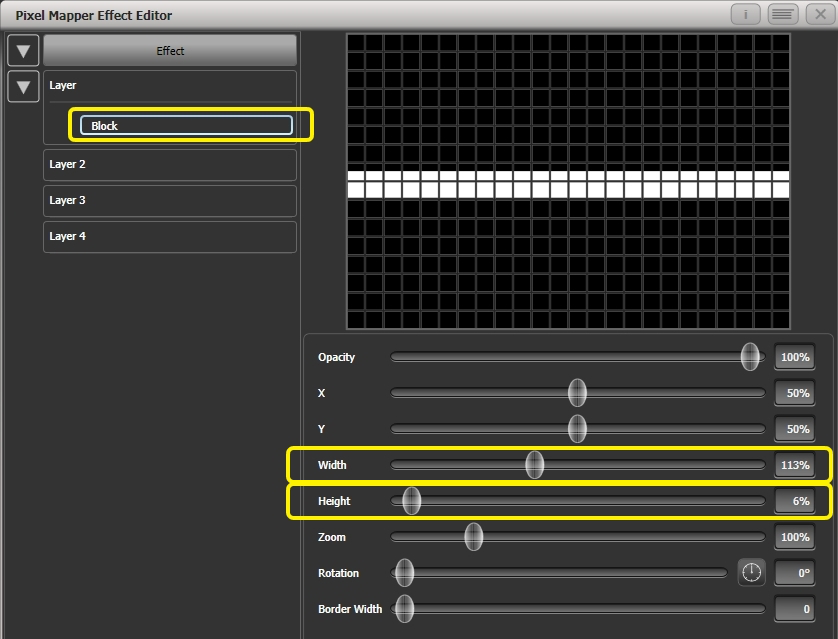Click the Width value box showing 113%
This screenshot has height=639, width=838.
[794, 465]
